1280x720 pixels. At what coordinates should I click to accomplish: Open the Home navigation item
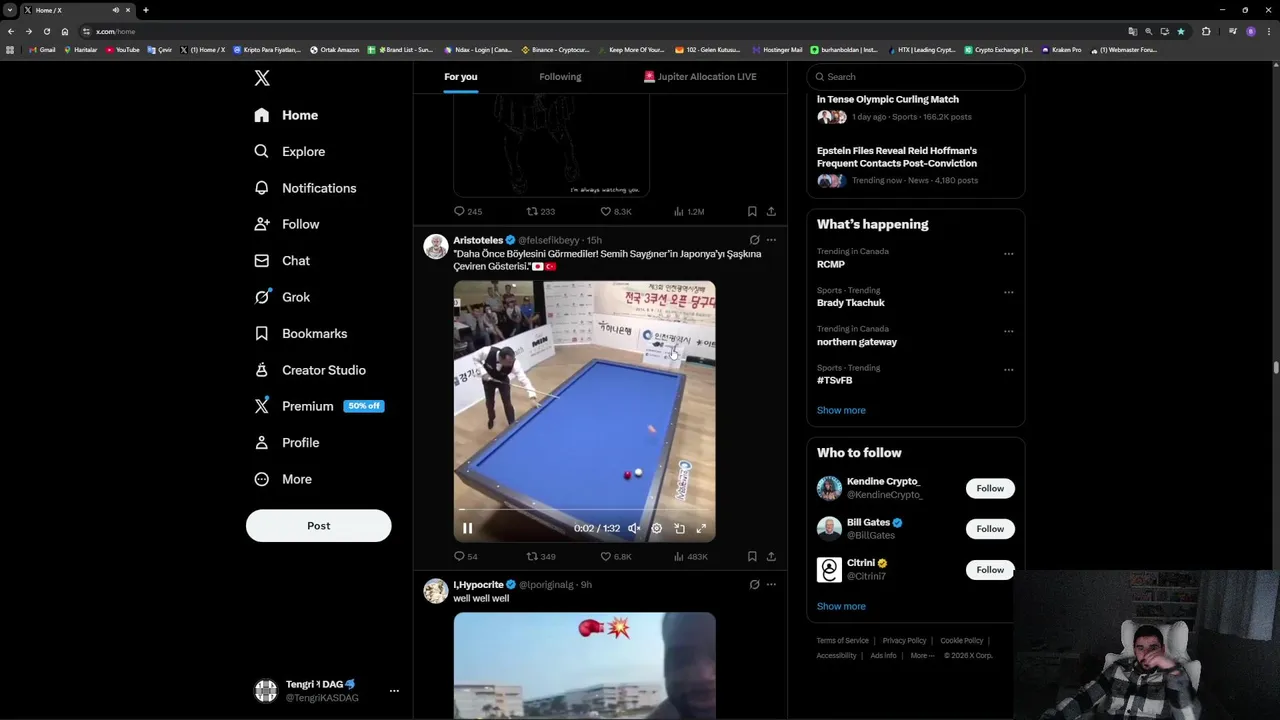[x=286, y=115]
